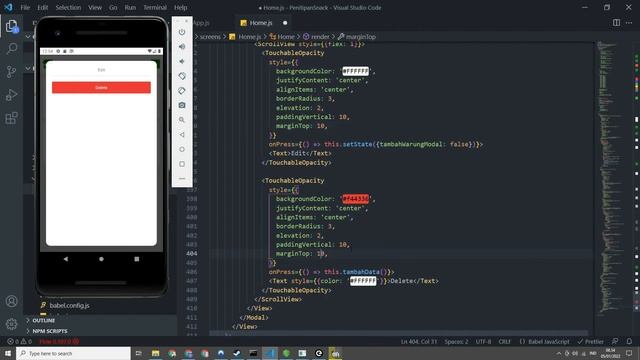The width and height of the screenshot is (640, 360).
Task: Open the screens breadcrumb dropdown
Action: pyautogui.click(x=210, y=37)
